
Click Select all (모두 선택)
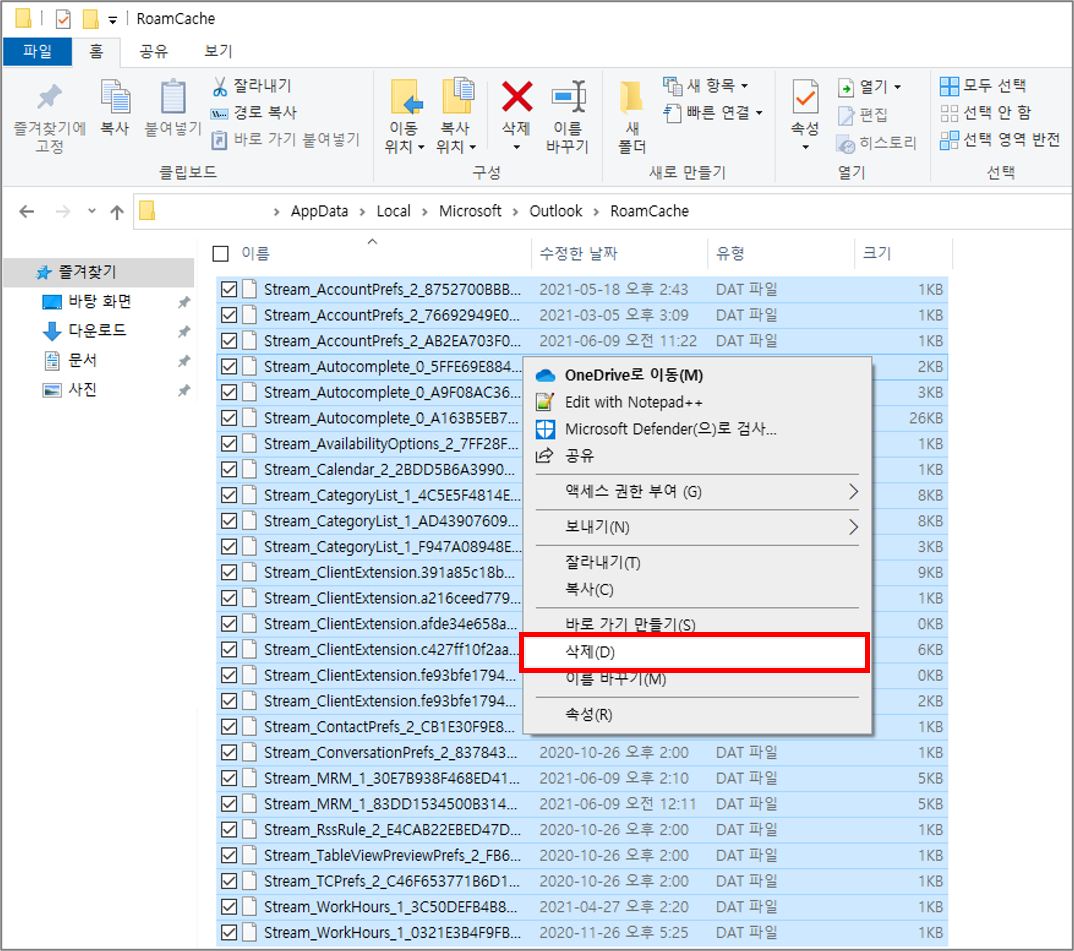click(x=983, y=86)
